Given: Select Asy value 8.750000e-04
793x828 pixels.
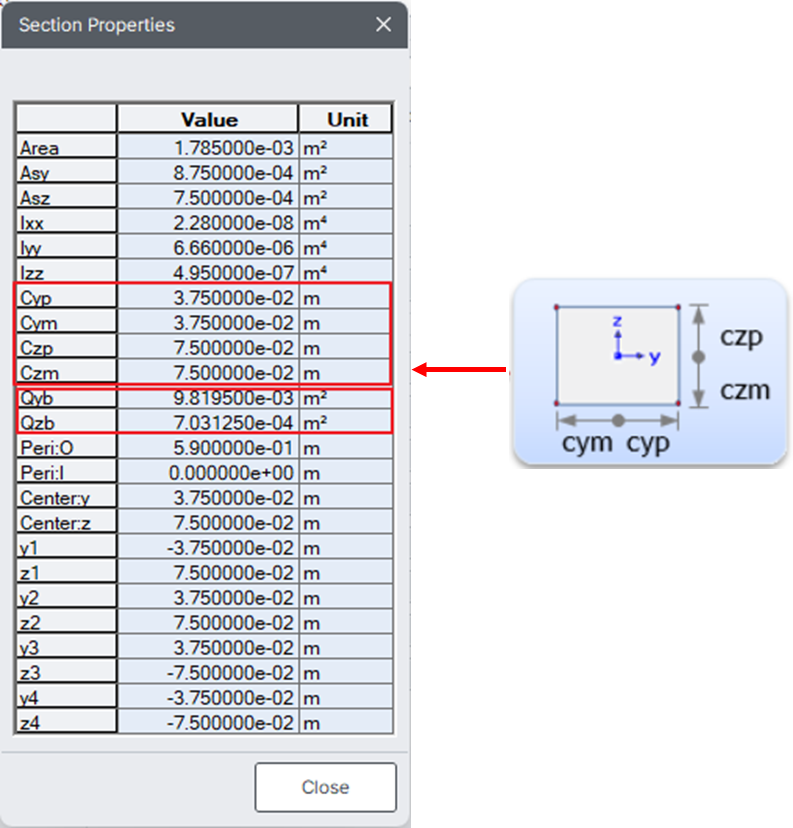Looking at the screenshot, I should click(208, 172).
